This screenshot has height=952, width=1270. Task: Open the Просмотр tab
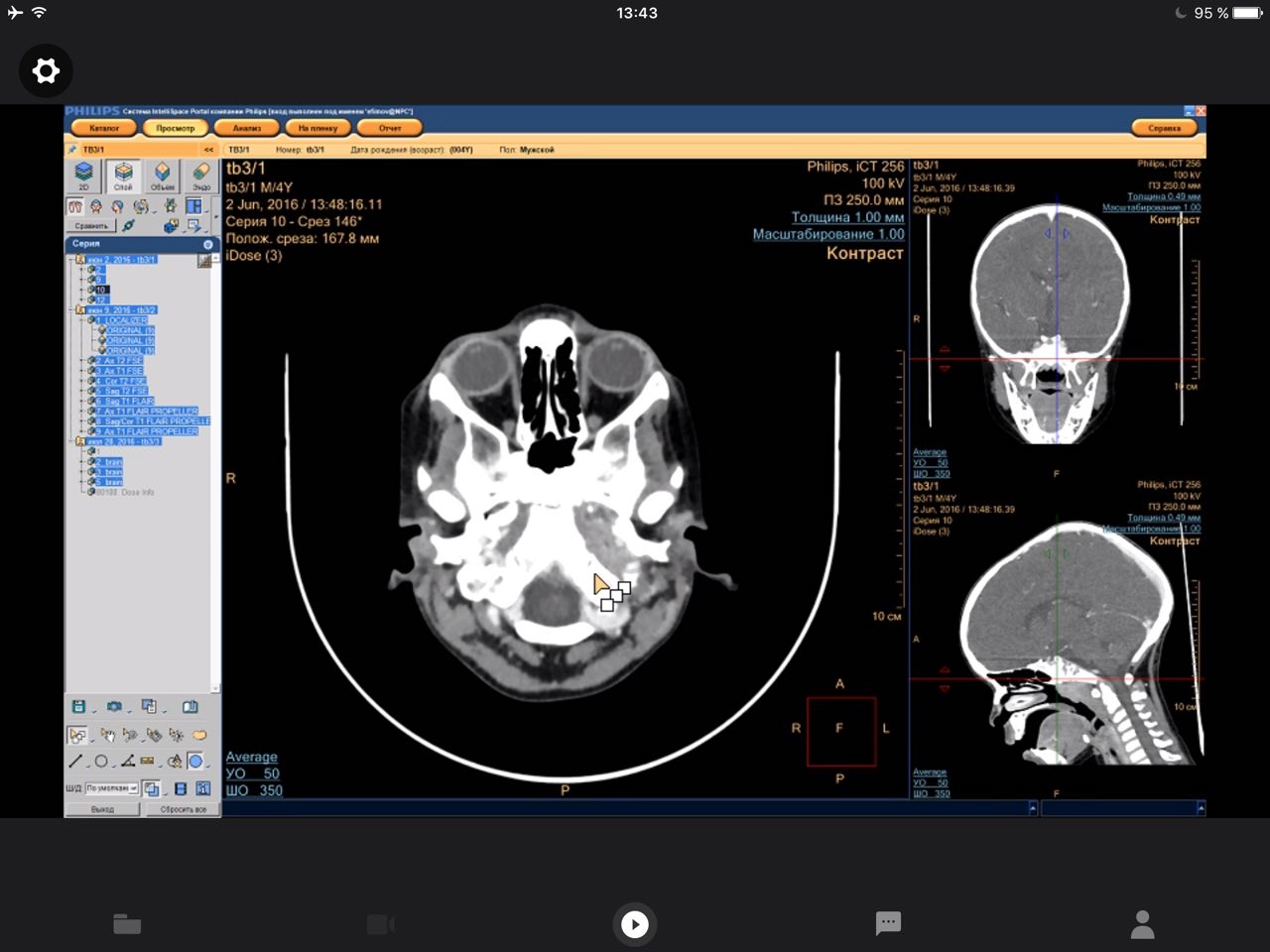(176, 128)
